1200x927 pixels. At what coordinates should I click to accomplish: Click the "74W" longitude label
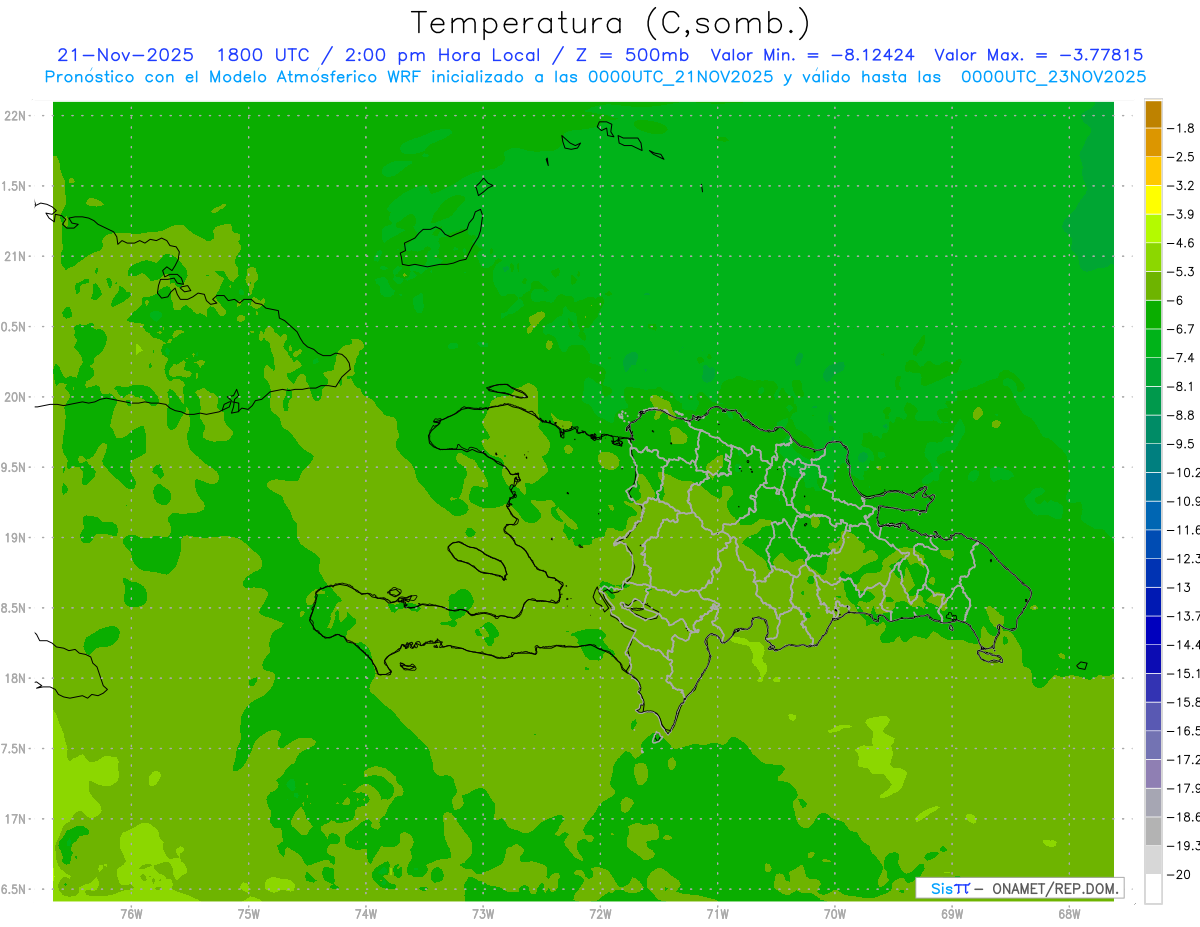coord(365,913)
